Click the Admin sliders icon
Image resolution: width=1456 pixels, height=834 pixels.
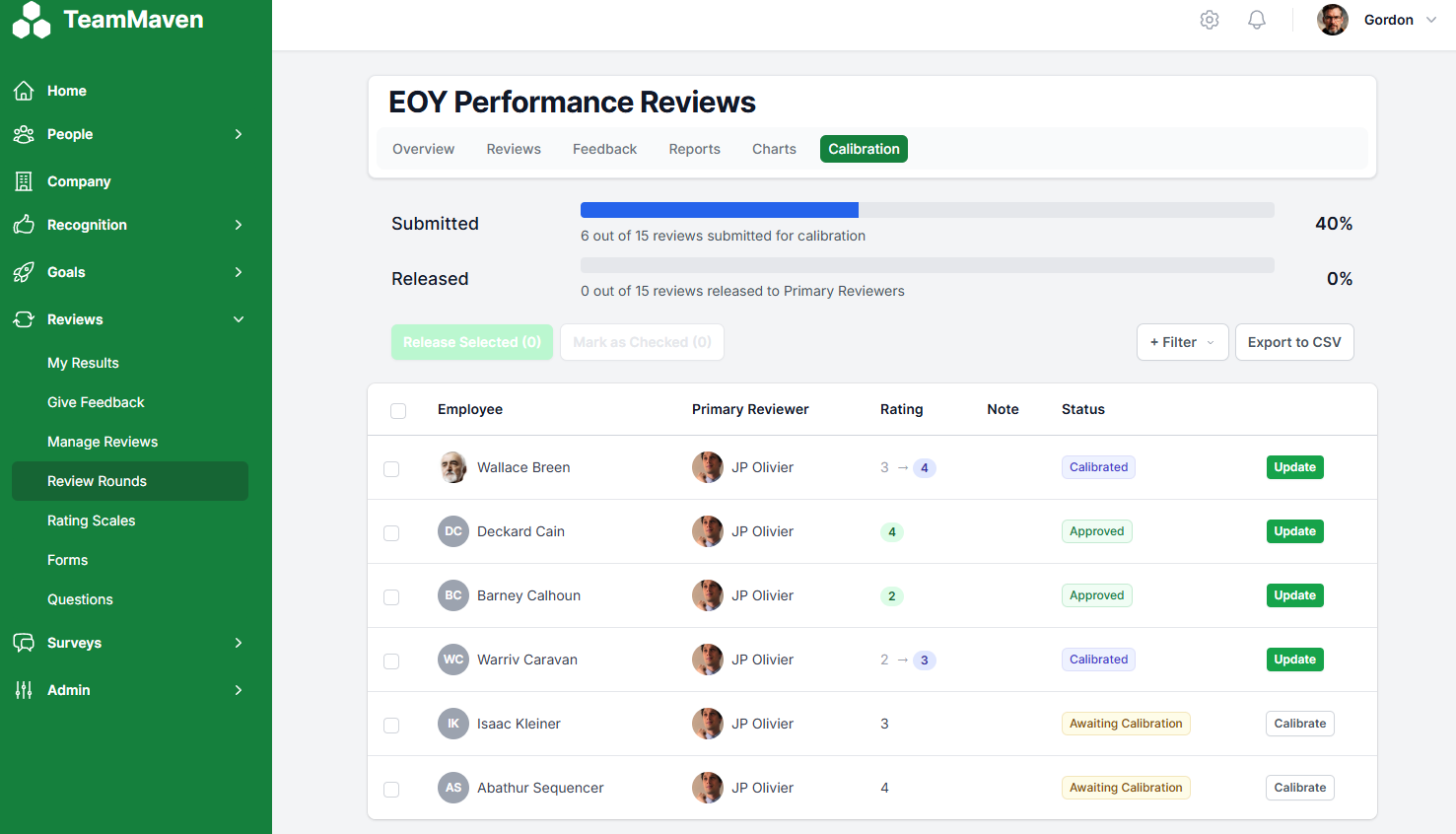pos(24,690)
